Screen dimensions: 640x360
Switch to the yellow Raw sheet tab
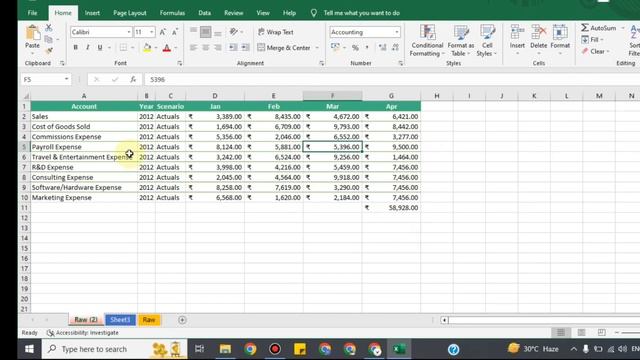coord(149,320)
